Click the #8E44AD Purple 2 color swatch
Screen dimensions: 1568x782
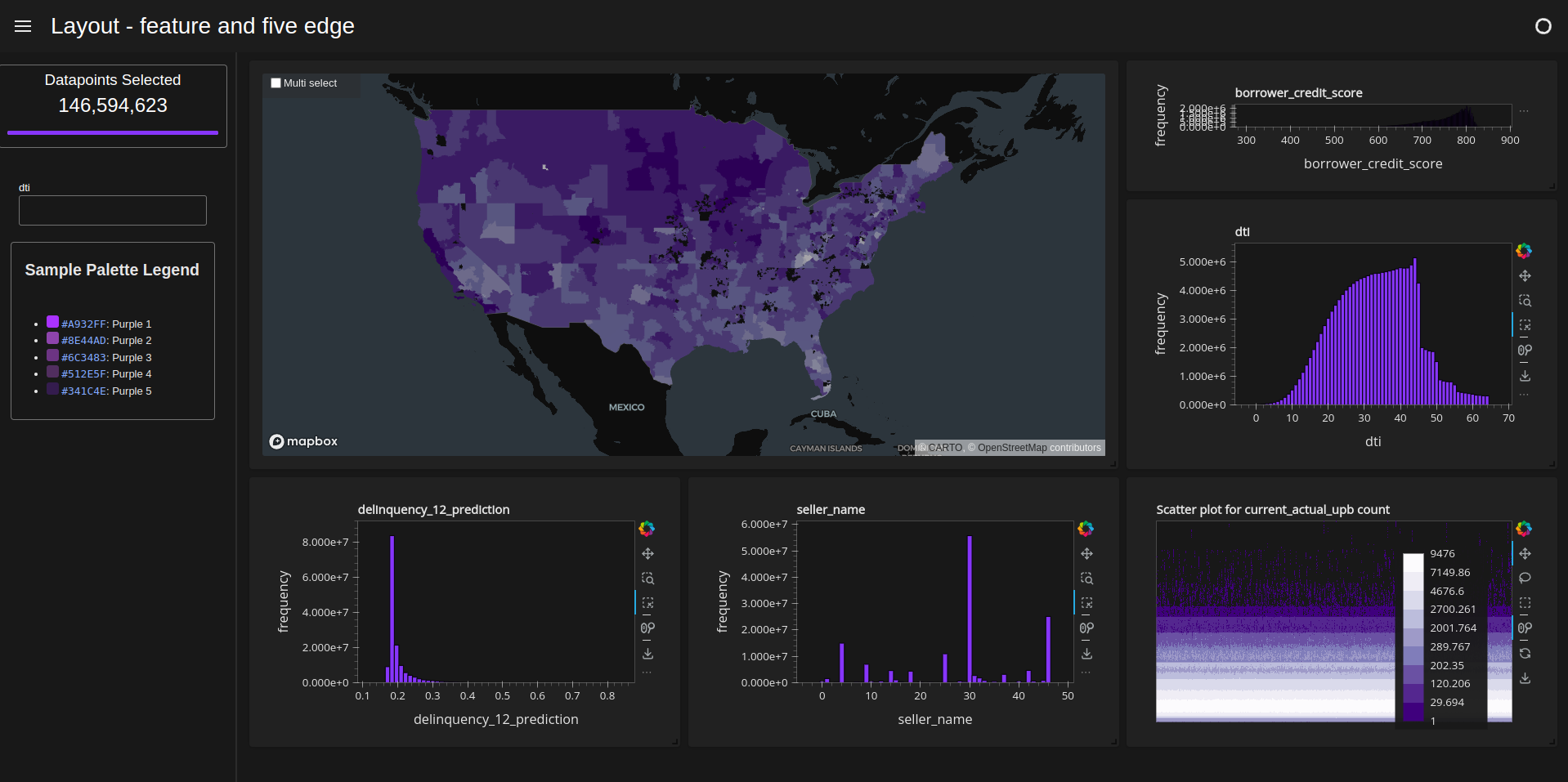52,338
